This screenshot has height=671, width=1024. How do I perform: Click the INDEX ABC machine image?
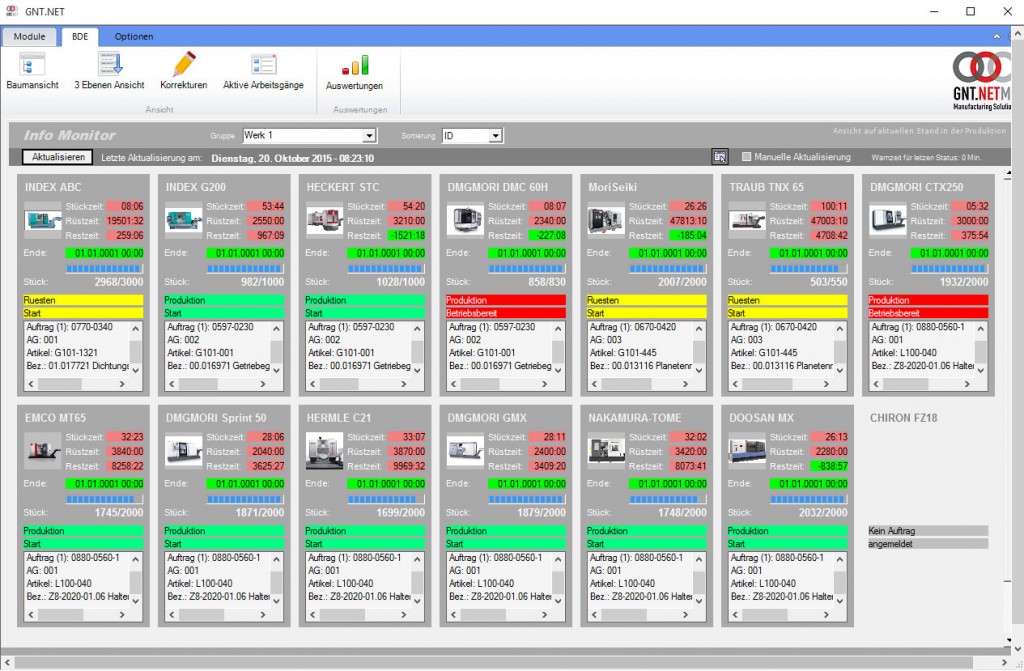pyautogui.click(x=43, y=220)
